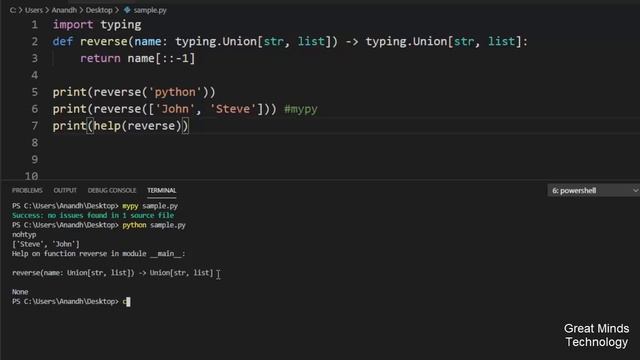Screen dimensions: 640x360
Task: Click terminal output ['Steve', 'John']
Action: pos(46,244)
